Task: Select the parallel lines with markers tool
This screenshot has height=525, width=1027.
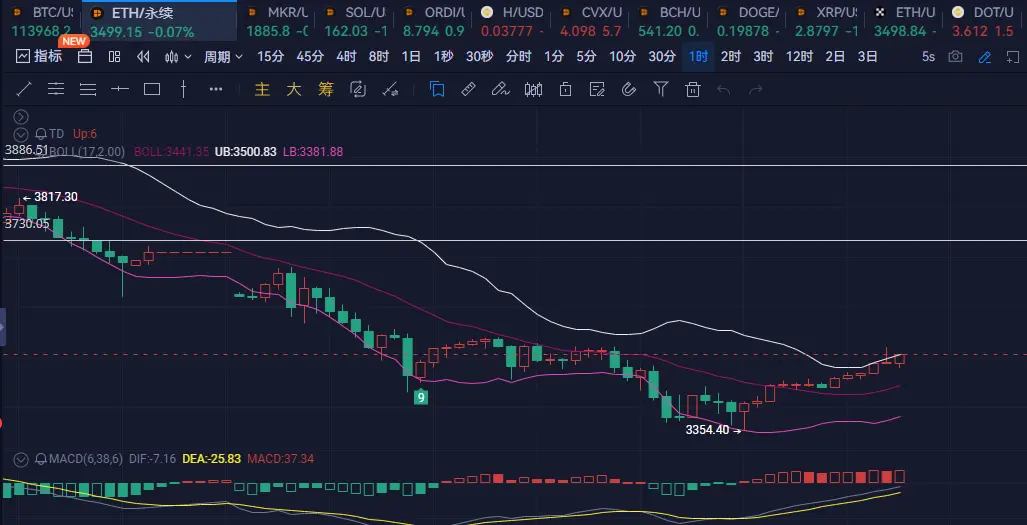Action: click(x=56, y=89)
